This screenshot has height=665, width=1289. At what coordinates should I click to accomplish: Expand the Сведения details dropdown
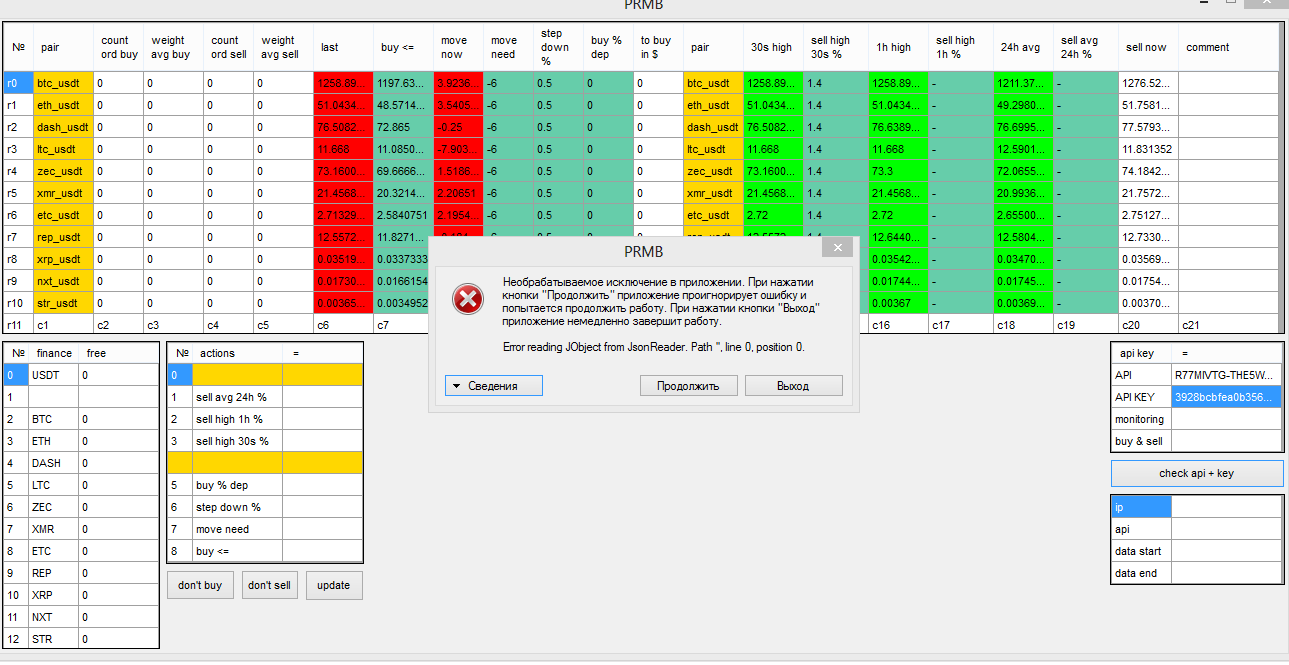tap(493, 386)
